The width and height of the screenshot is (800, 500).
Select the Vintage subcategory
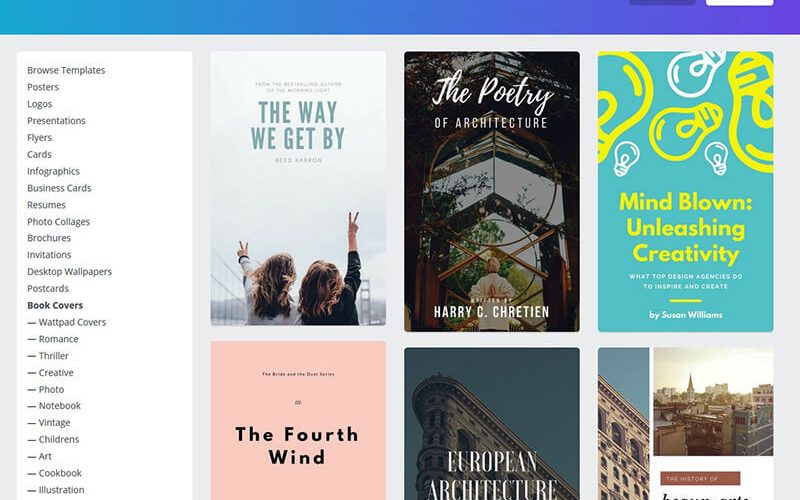coord(48,423)
